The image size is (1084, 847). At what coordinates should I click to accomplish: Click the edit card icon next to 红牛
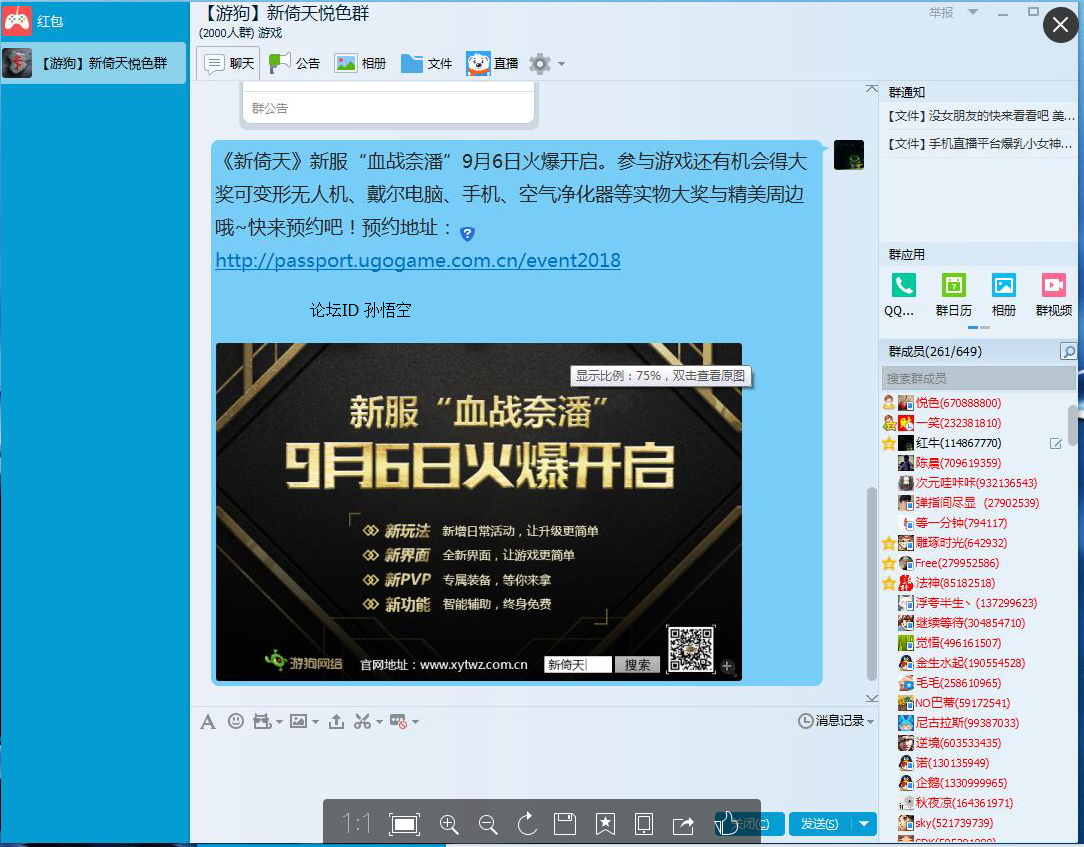click(1056, 443)
